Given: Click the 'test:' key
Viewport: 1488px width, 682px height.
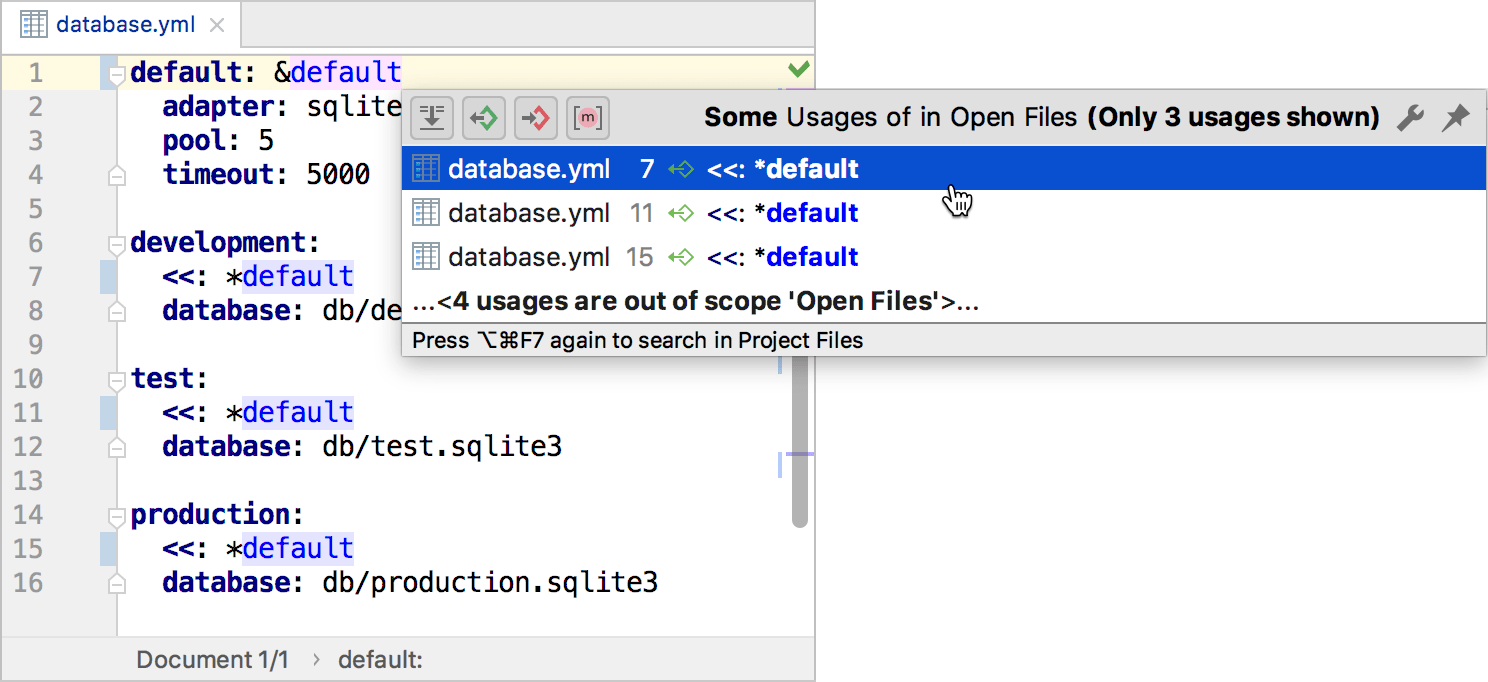Looking at the screenshot, I should pos(169,379).
